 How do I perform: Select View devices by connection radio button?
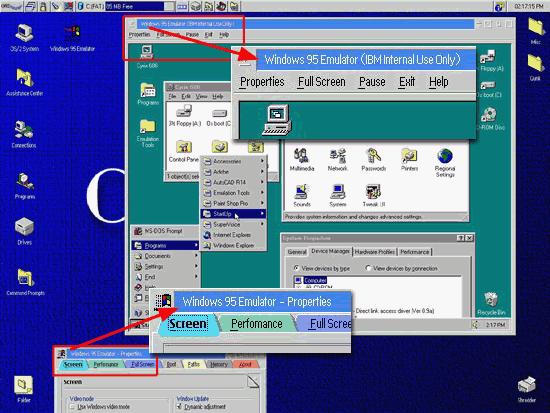pos(368,268)
